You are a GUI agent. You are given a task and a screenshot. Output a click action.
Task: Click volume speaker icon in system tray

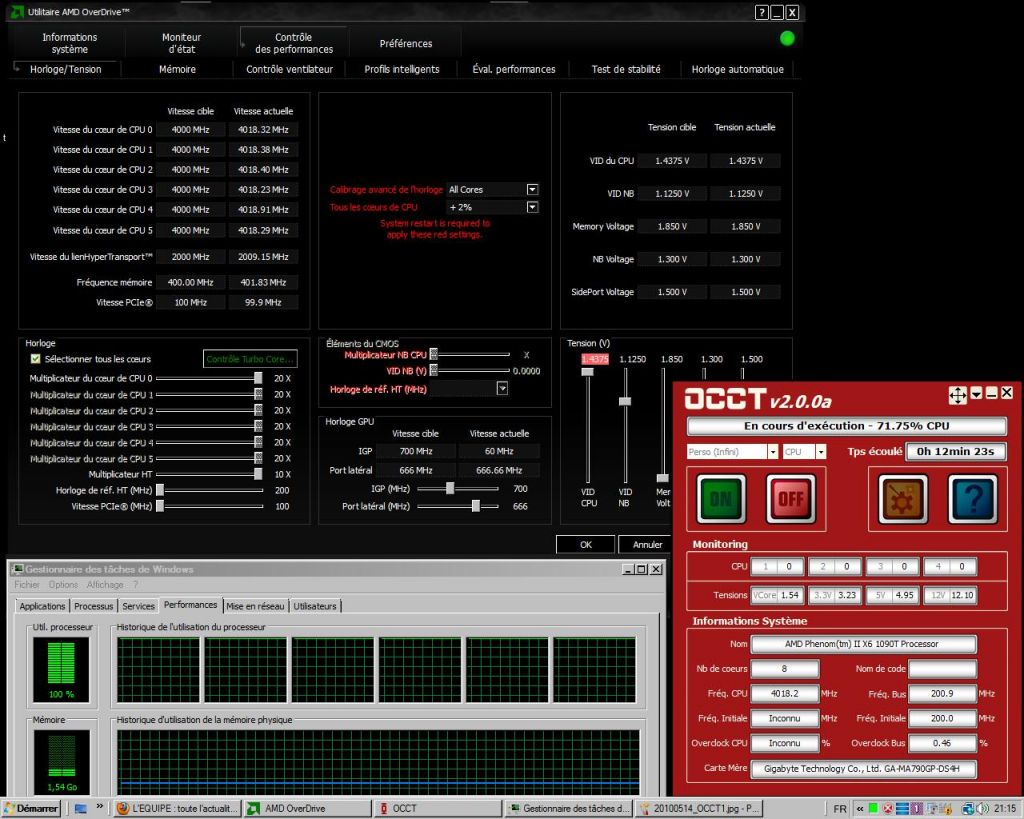pyautogui.click(x=983, y=809)
